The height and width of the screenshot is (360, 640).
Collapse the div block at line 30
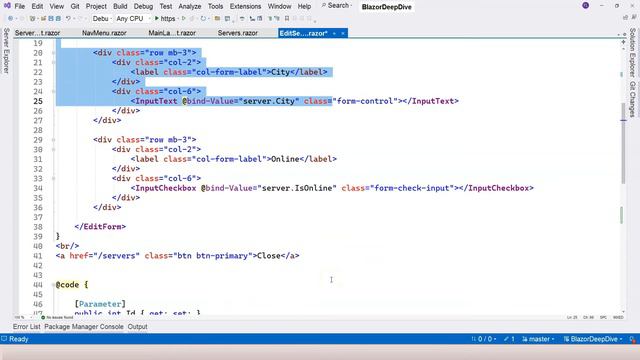pyautogui.click(x=53, y=149)
